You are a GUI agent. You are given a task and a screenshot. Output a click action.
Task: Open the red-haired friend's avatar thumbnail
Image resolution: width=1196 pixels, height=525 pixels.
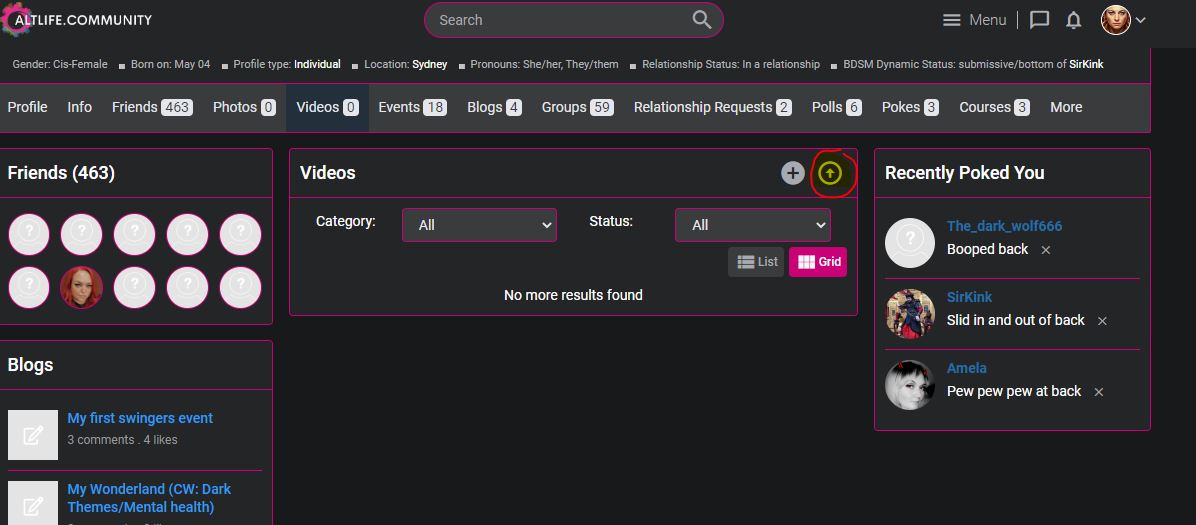point(82,288)
